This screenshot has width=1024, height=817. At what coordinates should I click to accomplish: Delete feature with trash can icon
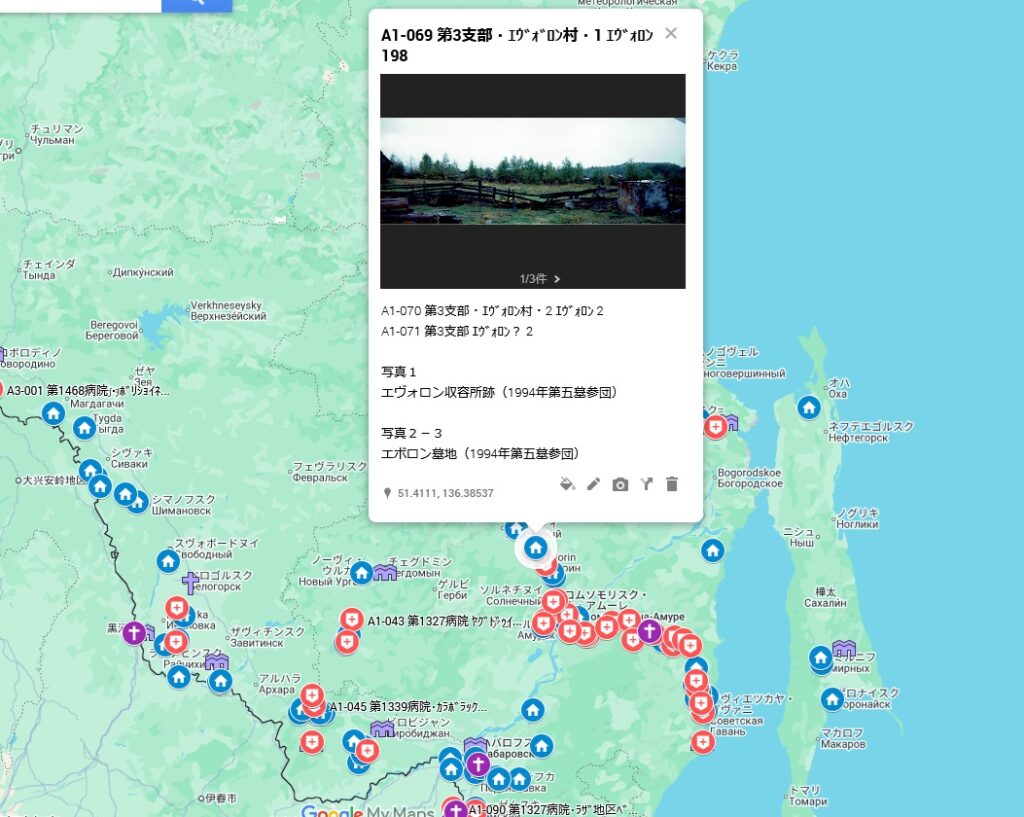click(x=672, y=484)
